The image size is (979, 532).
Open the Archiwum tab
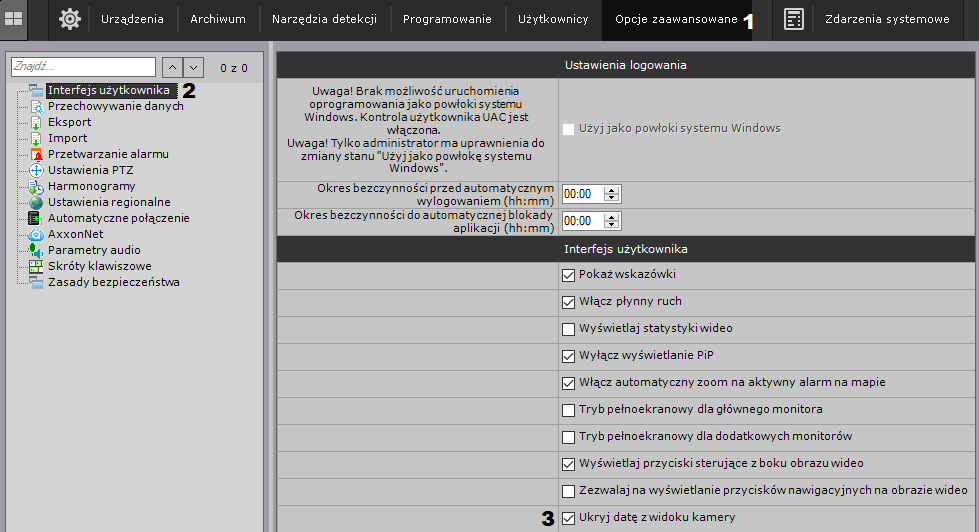tap(218, 19)
